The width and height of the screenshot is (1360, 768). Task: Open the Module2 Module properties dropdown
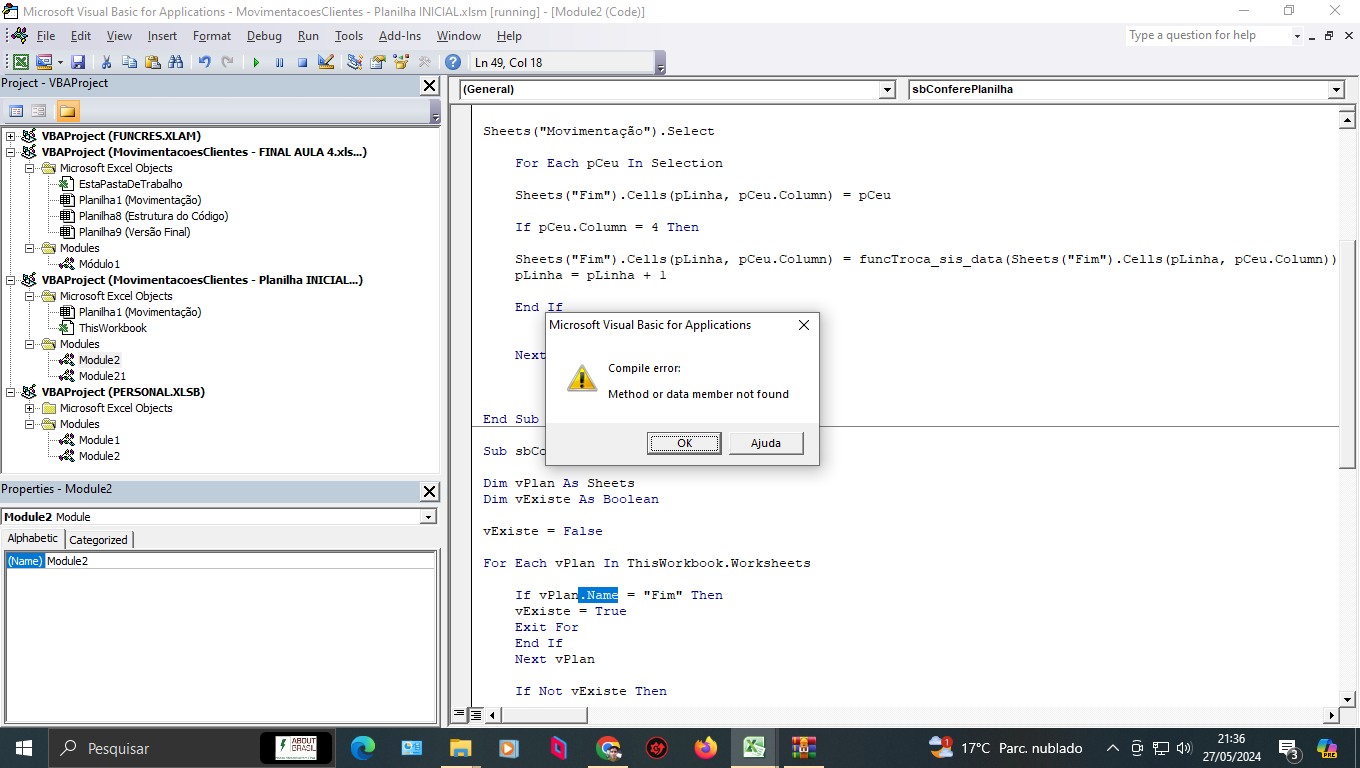(429, 517)
